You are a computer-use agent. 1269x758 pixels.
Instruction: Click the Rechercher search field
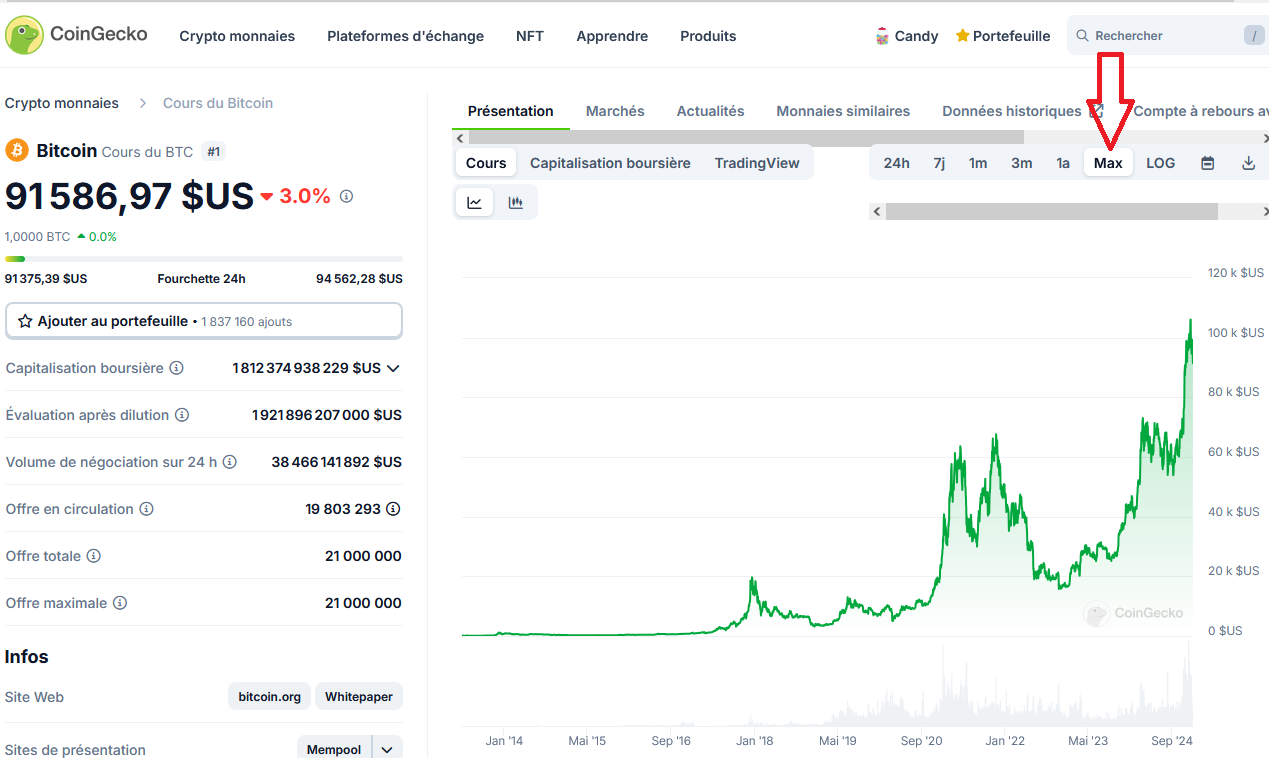(x=1160, y=36)
